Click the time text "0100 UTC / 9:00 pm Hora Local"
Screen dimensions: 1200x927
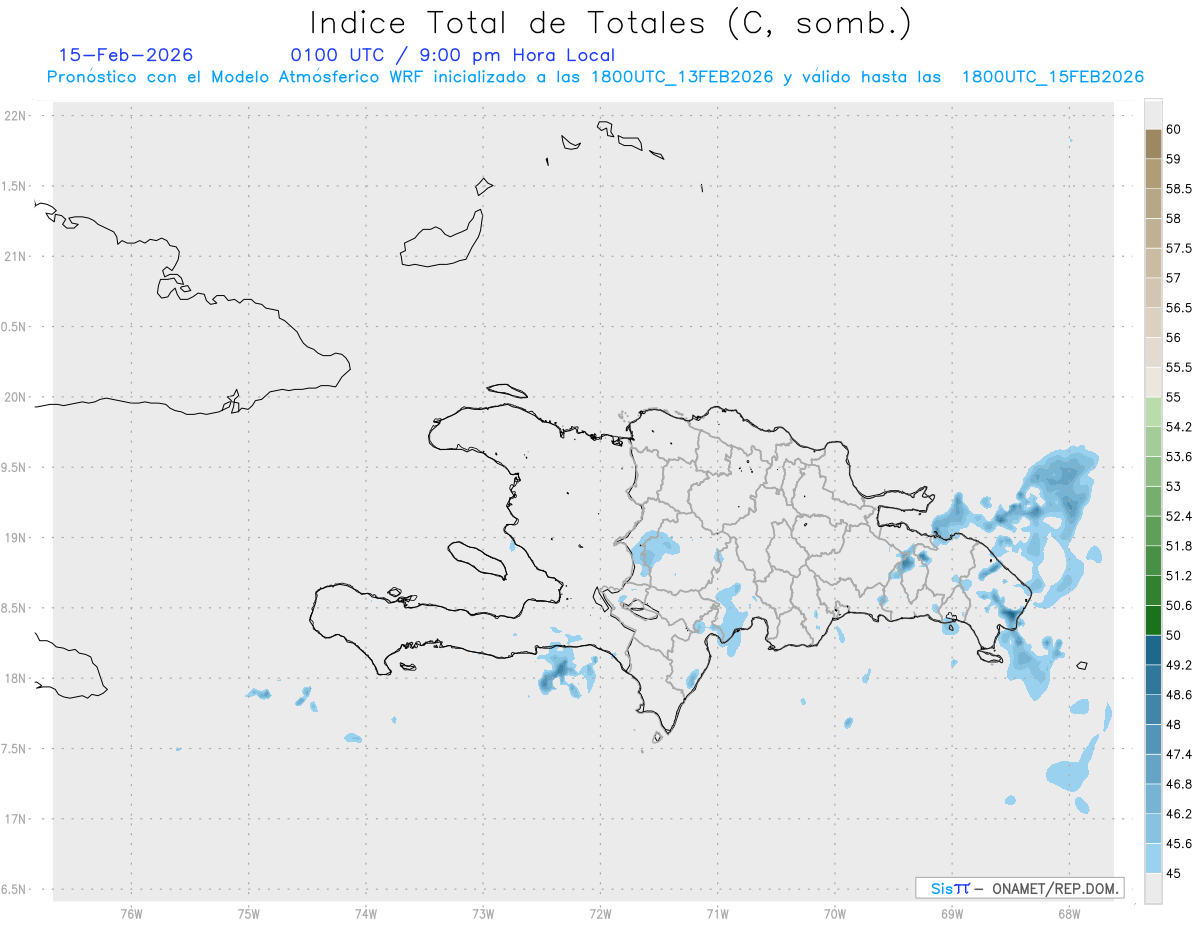[453, 56]
